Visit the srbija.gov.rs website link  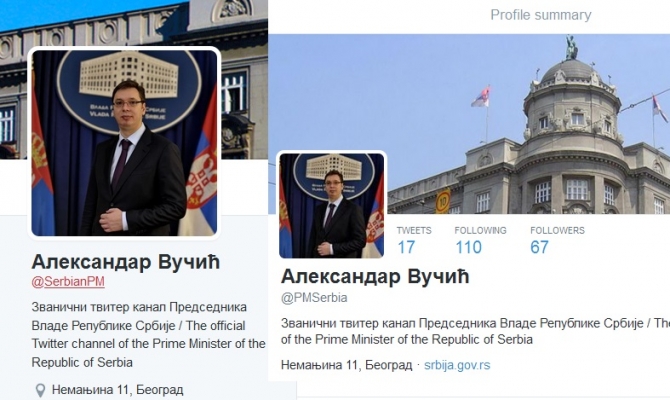[x=457, y=365]
